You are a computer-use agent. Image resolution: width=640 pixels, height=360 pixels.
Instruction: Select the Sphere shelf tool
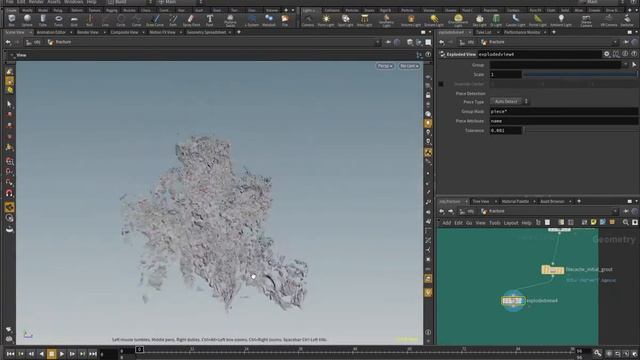(27, 20)
